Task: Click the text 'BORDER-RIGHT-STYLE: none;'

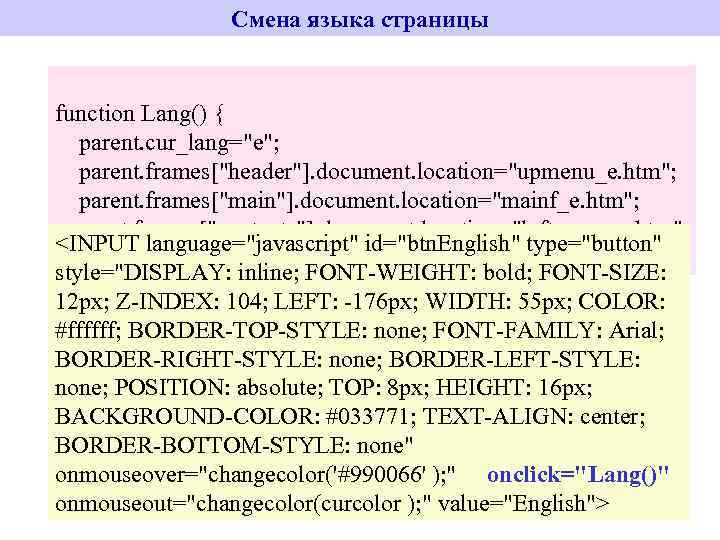Action: tap(219, 359)
